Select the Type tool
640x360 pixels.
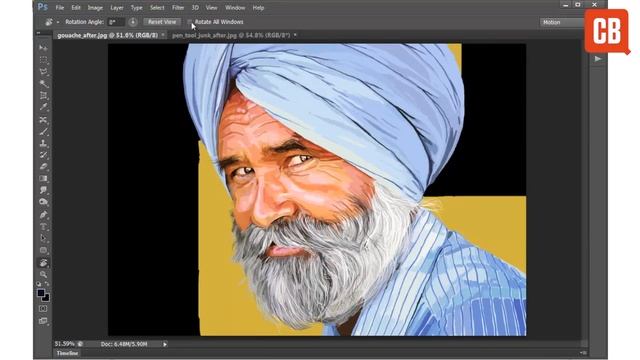pyautogui.click(x=43, y=227)
